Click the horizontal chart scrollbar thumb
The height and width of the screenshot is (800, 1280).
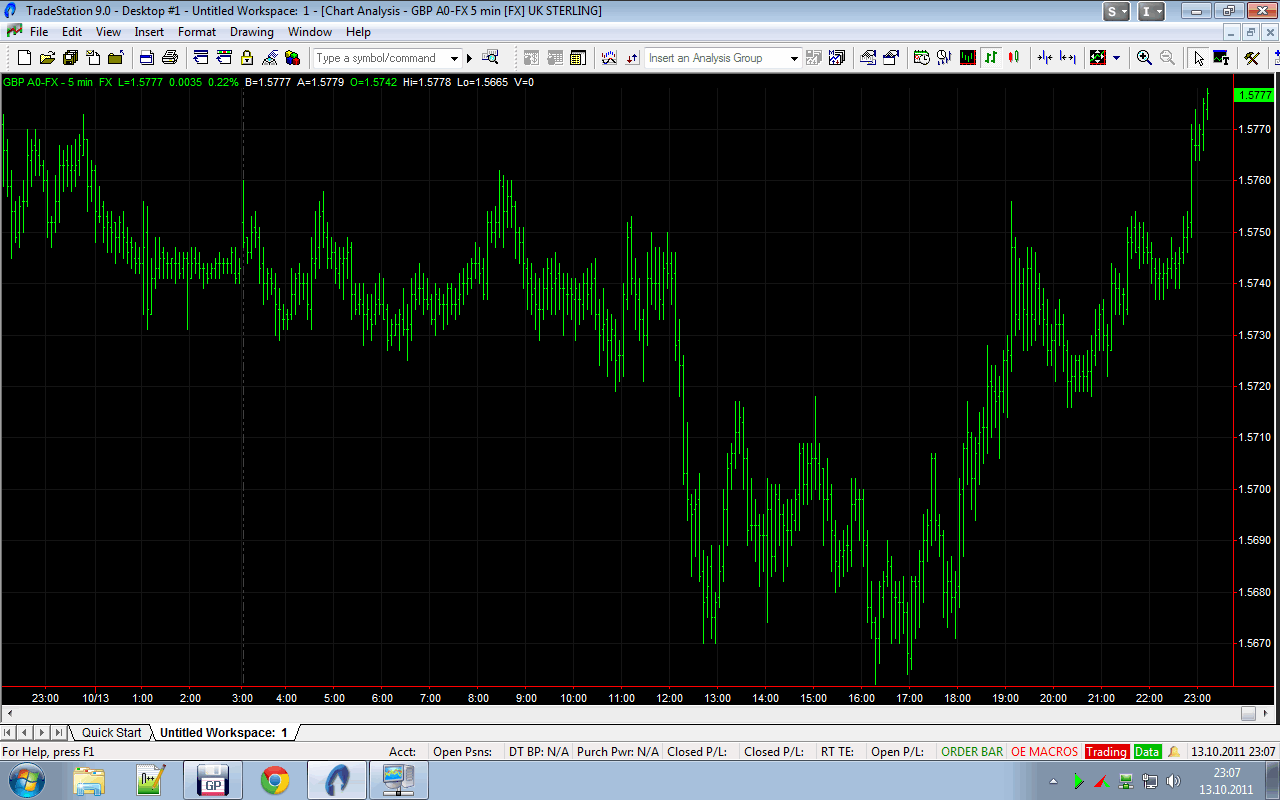[1248, 714]
